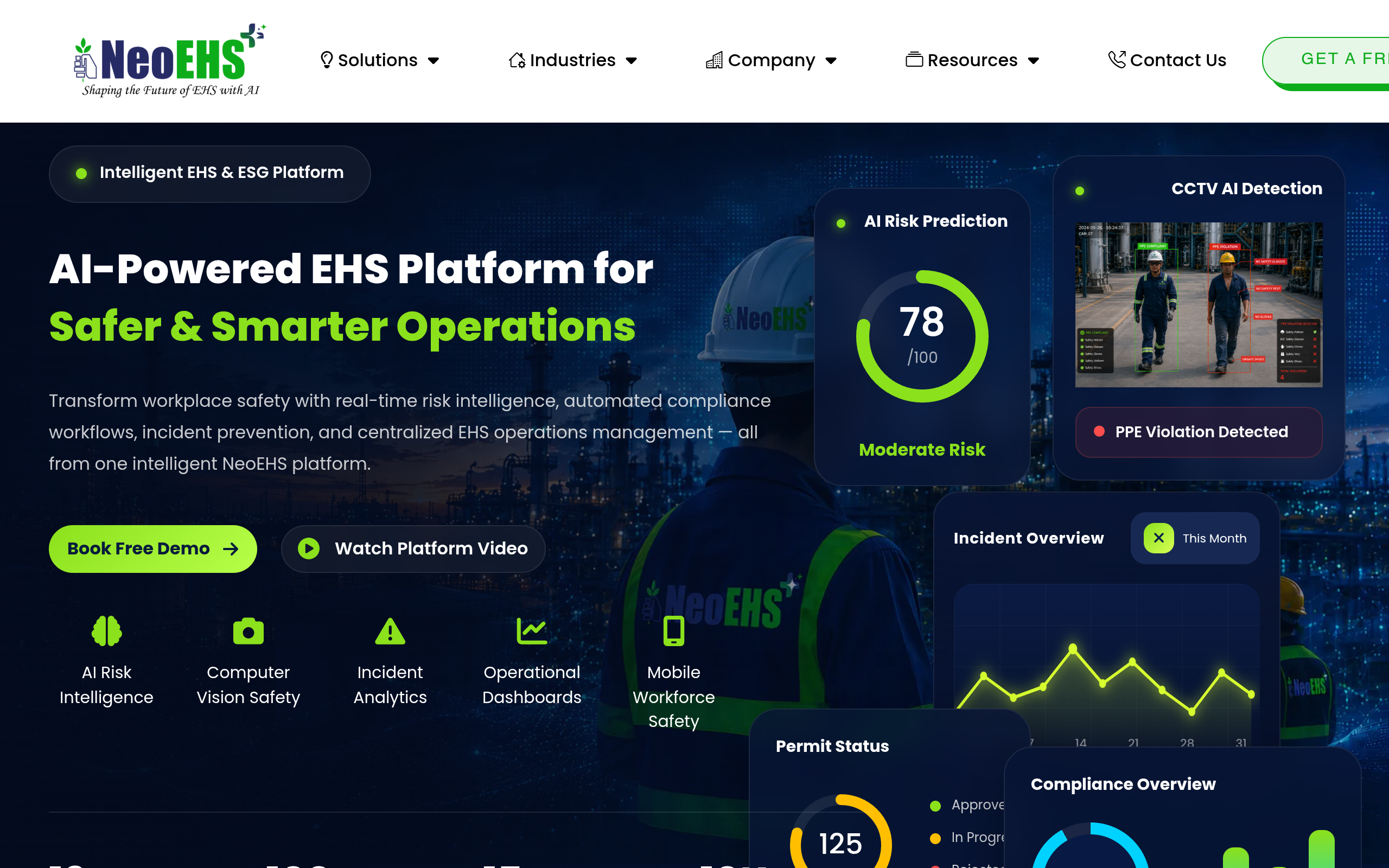
Task: Click the Industries house-gear icon
Action: 517,60
